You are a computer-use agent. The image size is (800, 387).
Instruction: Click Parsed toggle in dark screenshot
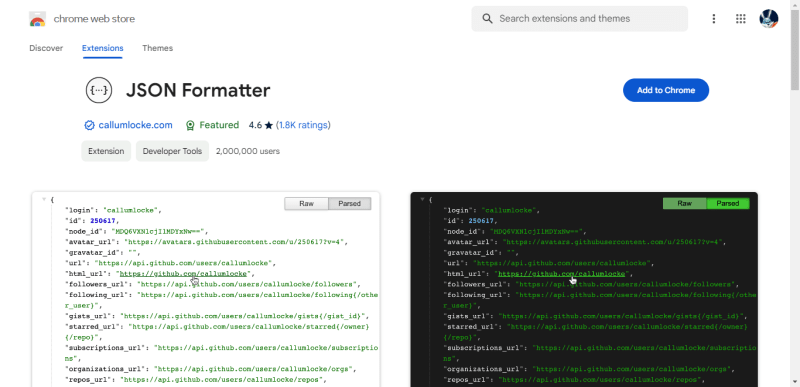tap(728, 203)
